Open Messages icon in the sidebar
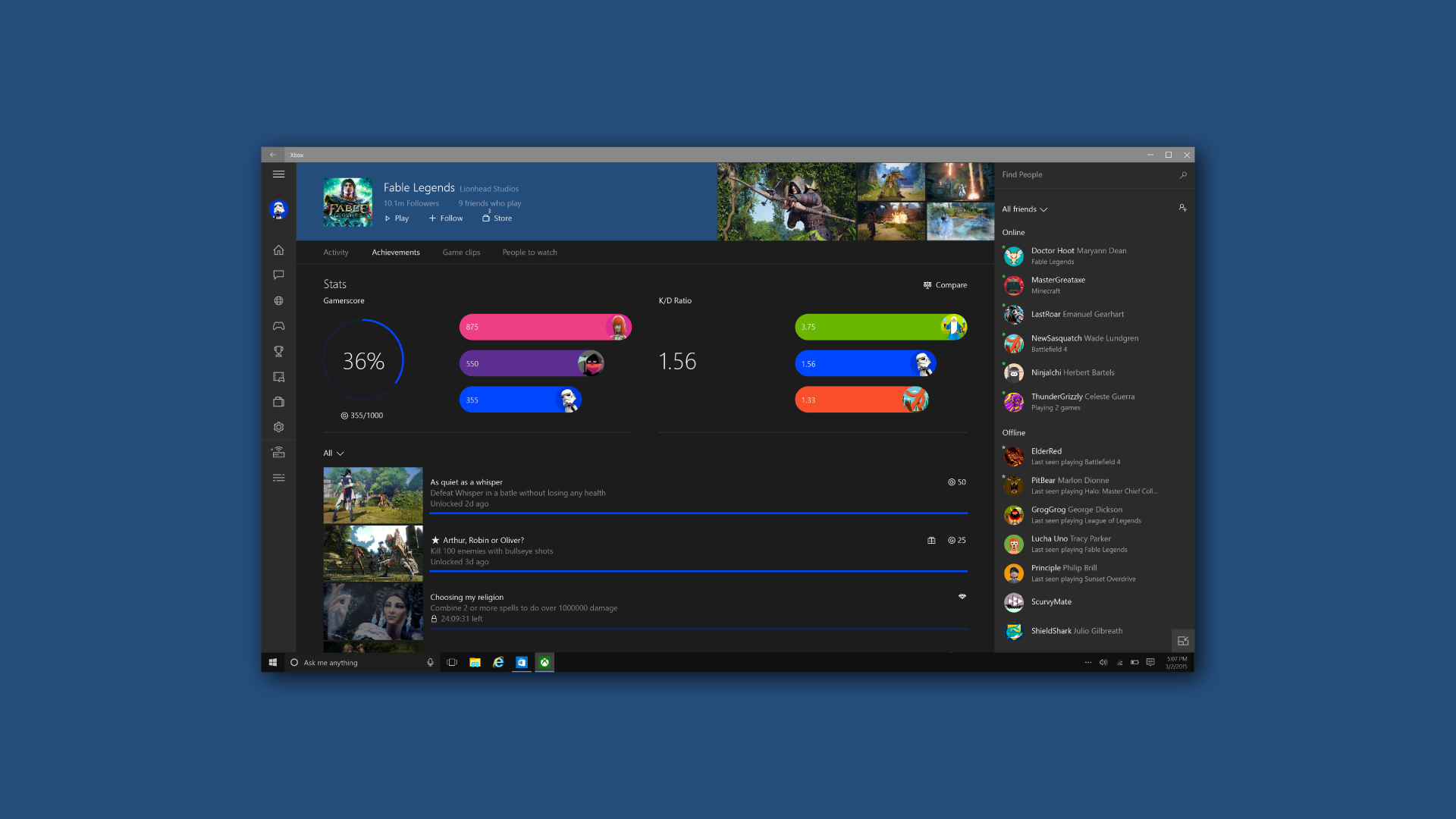The width and height of the screenshot is (1456, 819). coord(278,275)
